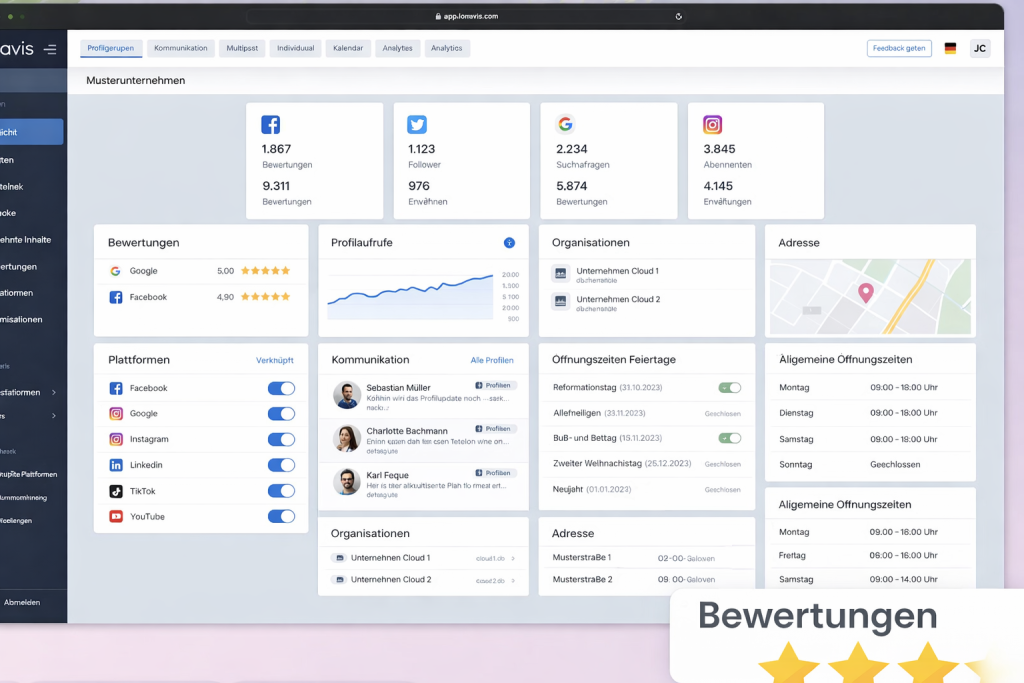Click the Google icon in the Suchanfragen card
This screenshot has width=1024, height=683.
pos(565,125)
